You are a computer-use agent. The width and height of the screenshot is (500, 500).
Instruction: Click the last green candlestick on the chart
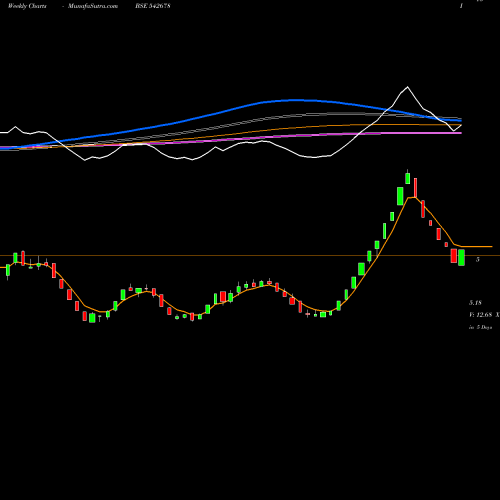pyautogui.click(x=461, y=257)
